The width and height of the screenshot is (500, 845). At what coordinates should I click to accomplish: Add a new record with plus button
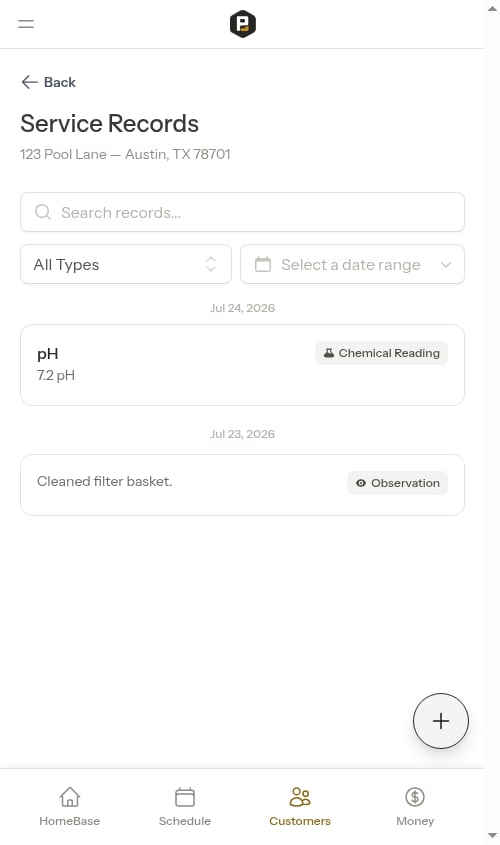[x=441, y=721]
